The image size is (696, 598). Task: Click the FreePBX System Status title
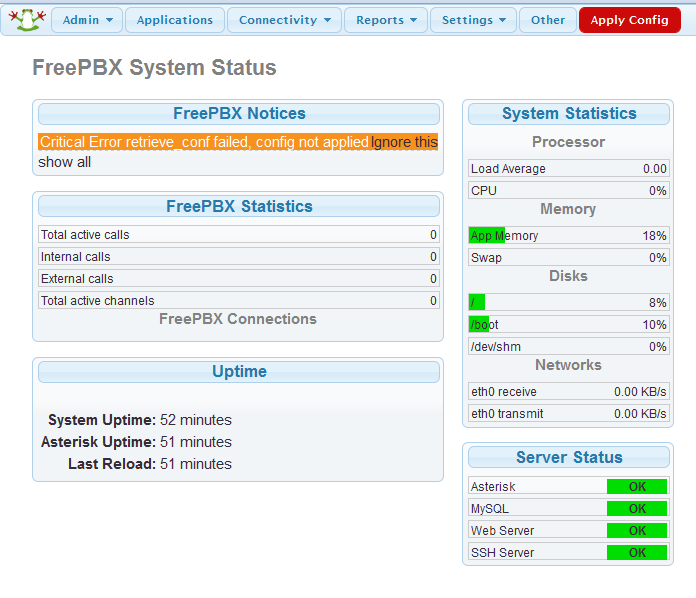(x=154, y=68)
